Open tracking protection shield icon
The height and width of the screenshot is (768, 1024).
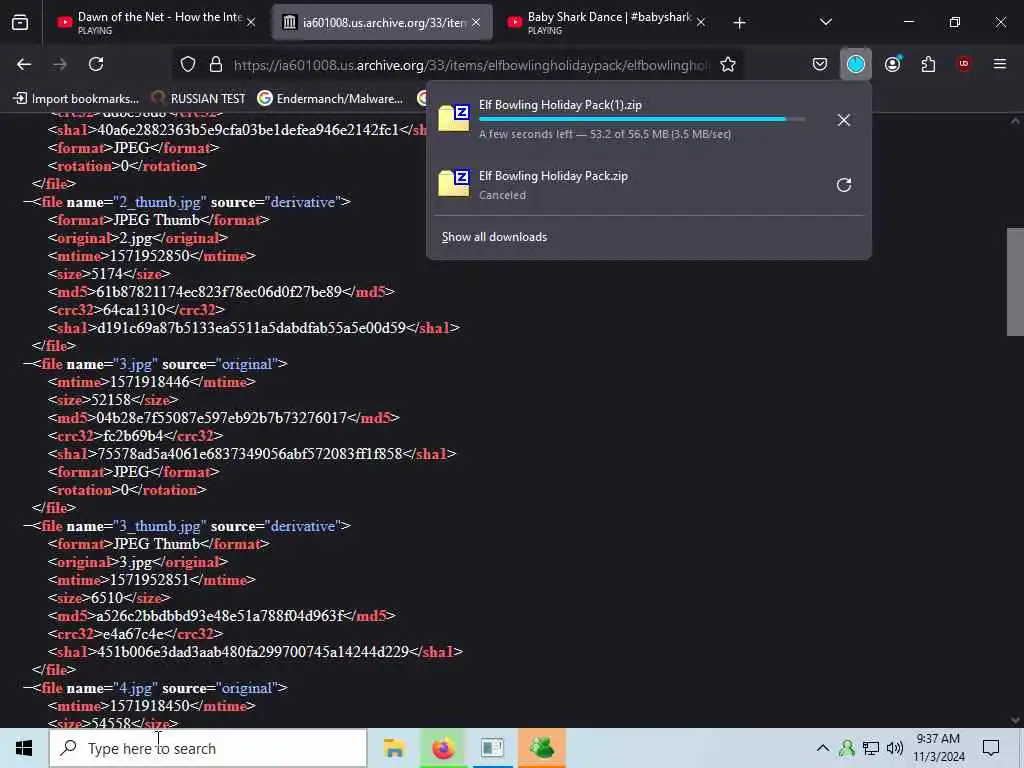click(x=188, y=64)
